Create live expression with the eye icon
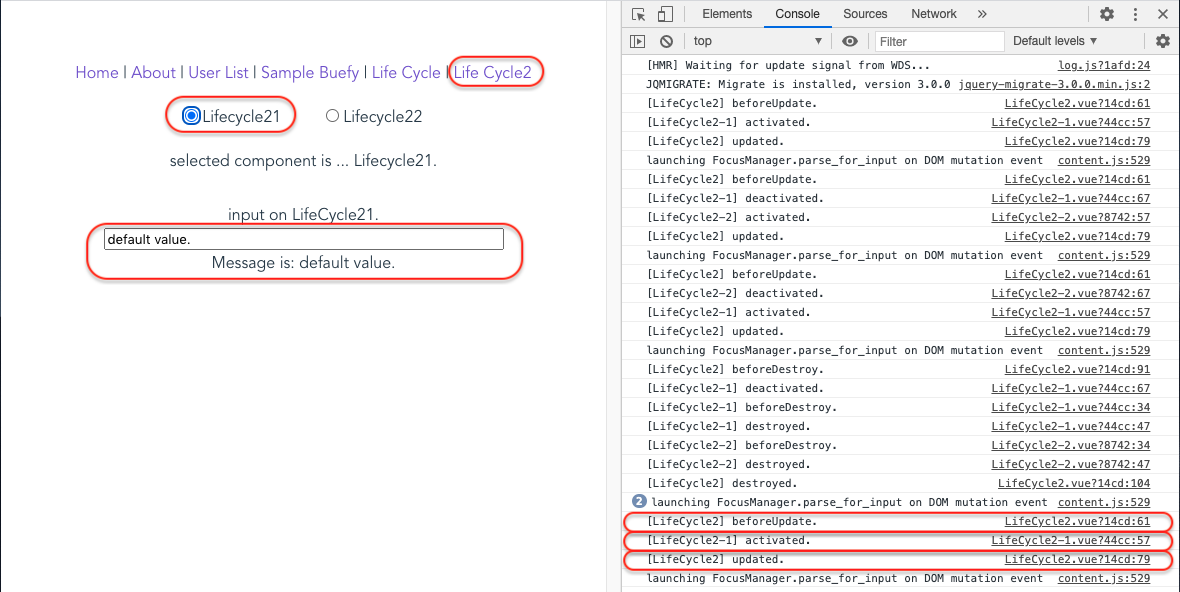Viewport: 1180px width, 592px height. pyautogui.click(x=850, y=41)
